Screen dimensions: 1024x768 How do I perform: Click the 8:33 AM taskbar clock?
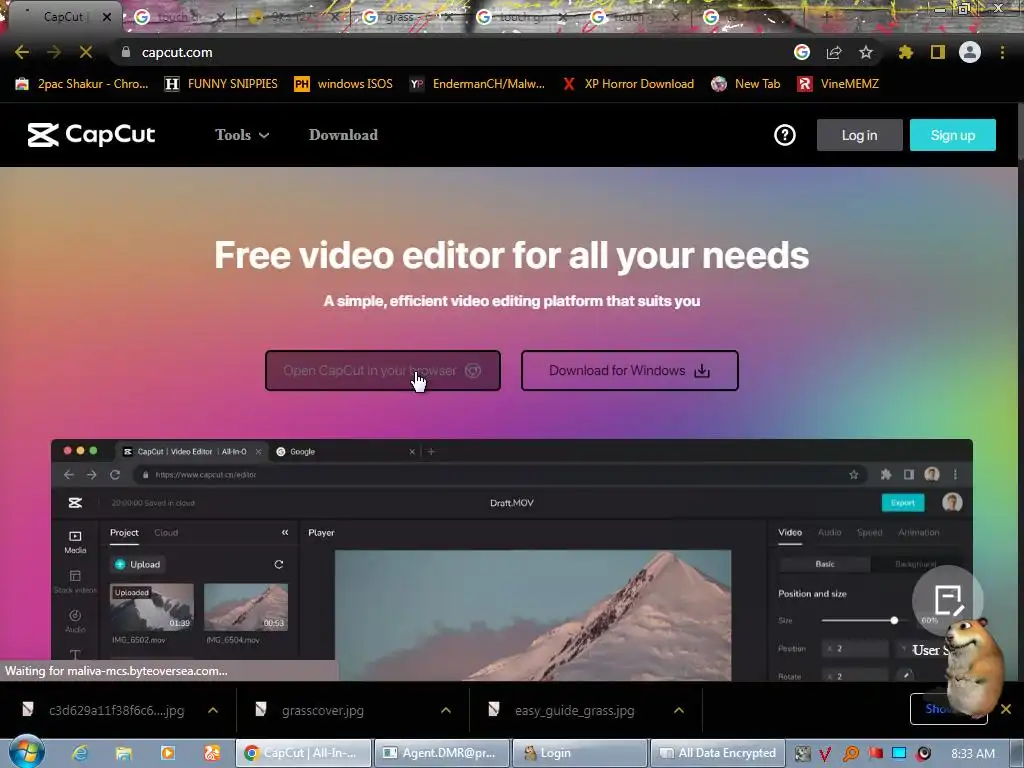pos(973,754)
